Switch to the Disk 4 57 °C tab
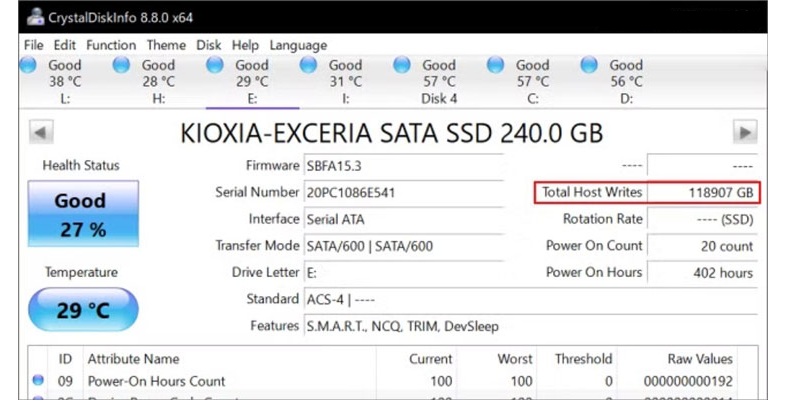The height and width of the screenshot is (405, 800). click(439, 82)
